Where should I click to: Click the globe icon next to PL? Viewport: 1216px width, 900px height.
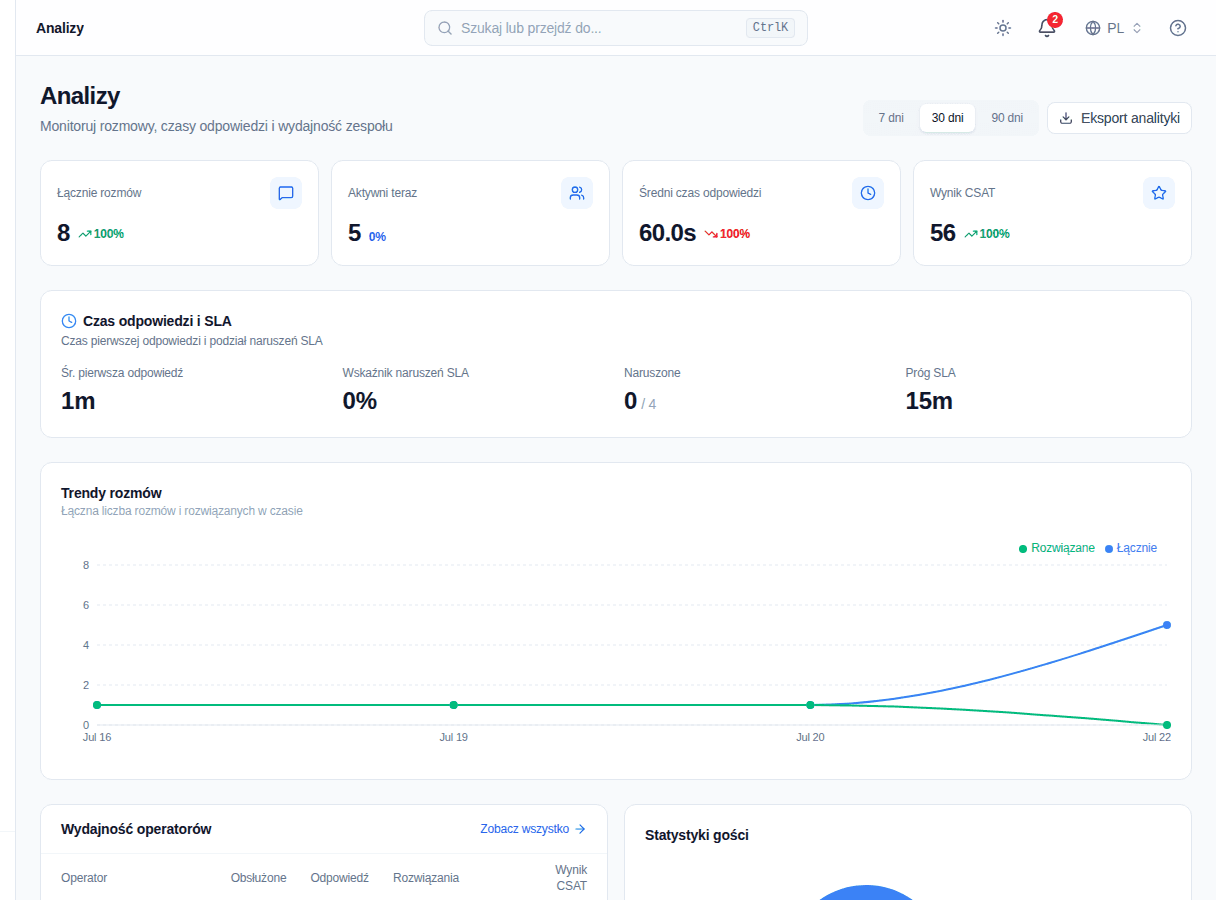coord(1093,28)
